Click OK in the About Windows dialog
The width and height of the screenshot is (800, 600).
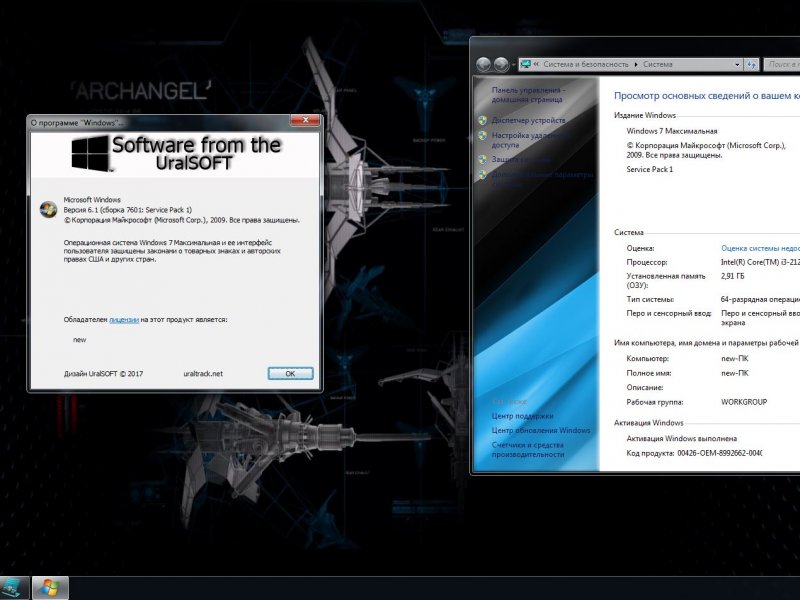[x=290, y=373]
